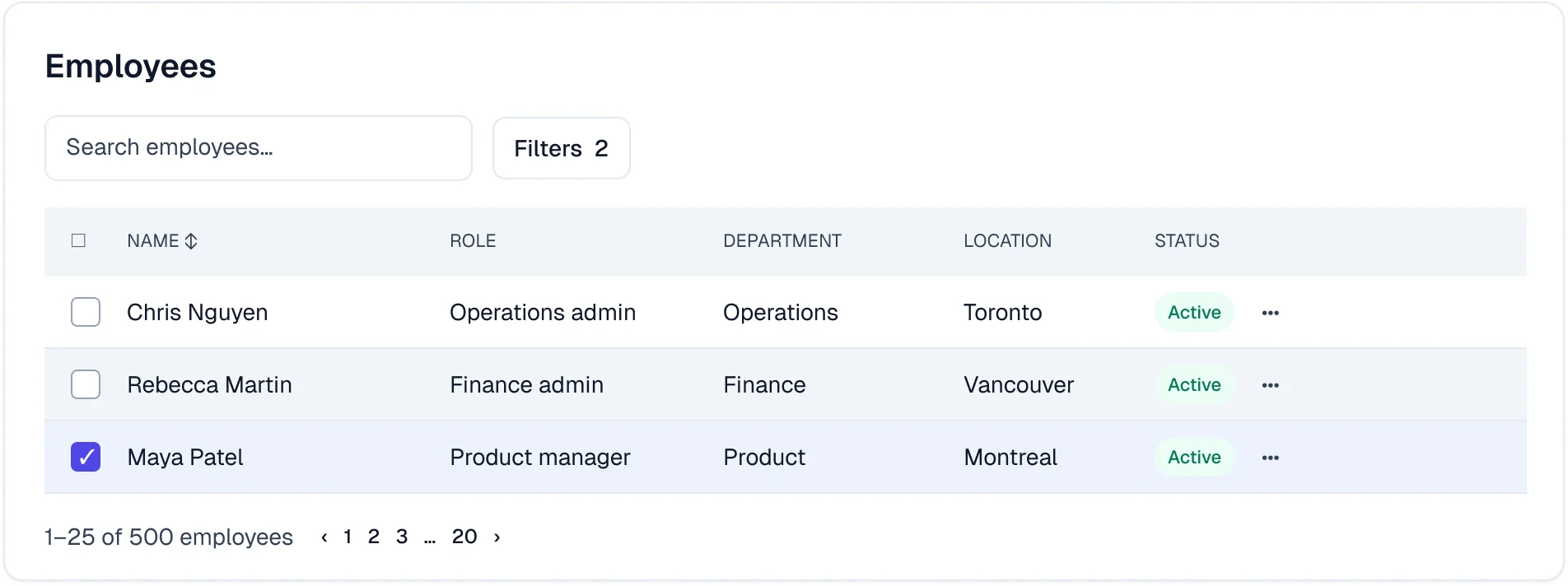Check the box for Chris Nguyen

pos(86,312)
